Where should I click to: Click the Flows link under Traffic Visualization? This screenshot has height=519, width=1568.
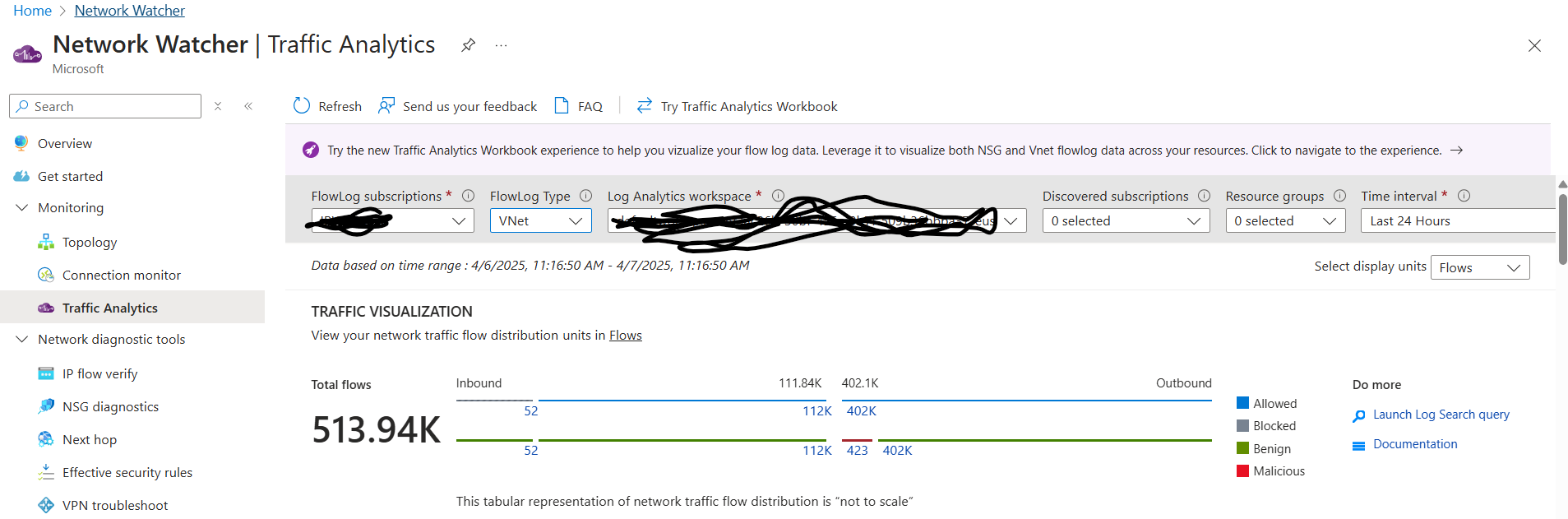point(626,335)
